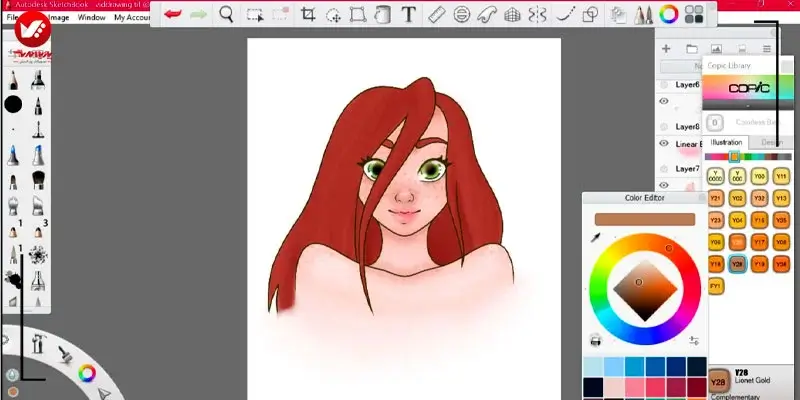Open the Draw Styles shapes tool
The height and width of the screenshot is (400, 800).
coord(590,15)
